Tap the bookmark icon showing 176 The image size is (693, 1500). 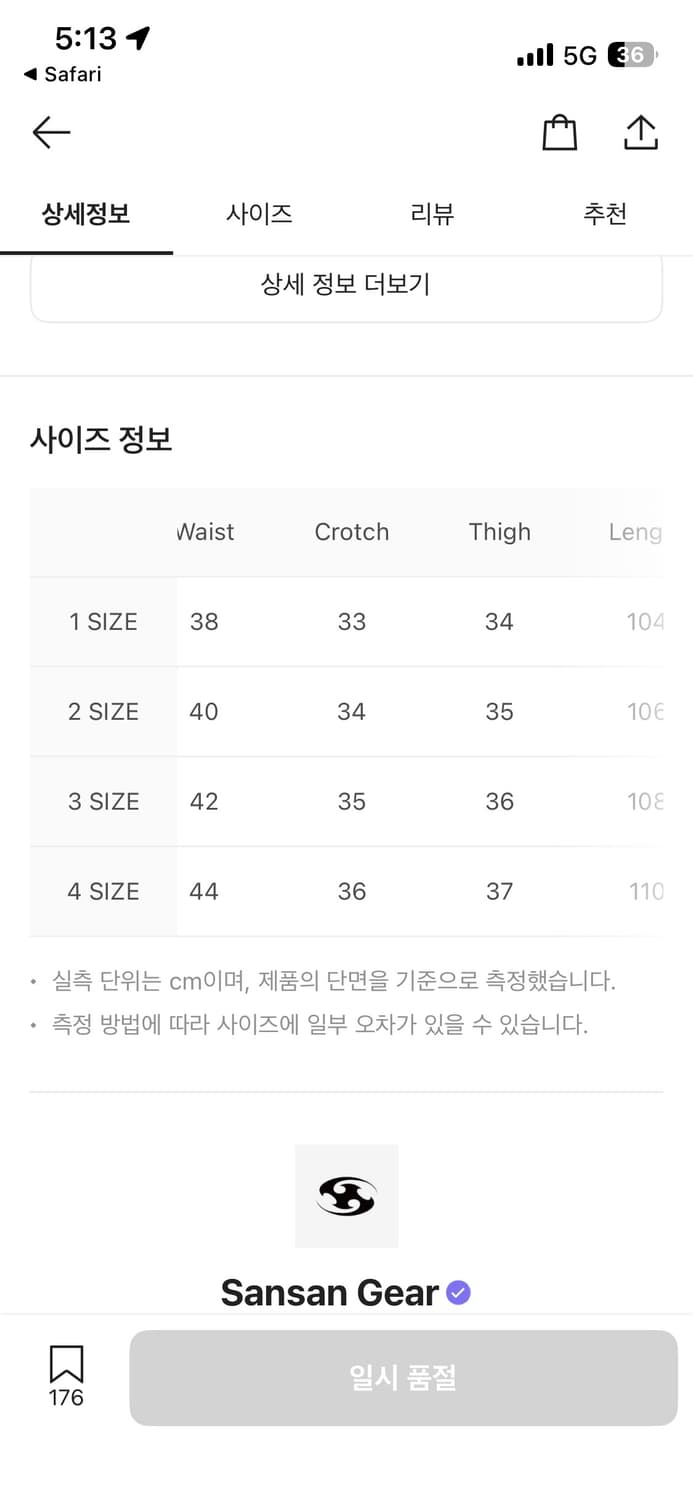64,1375
